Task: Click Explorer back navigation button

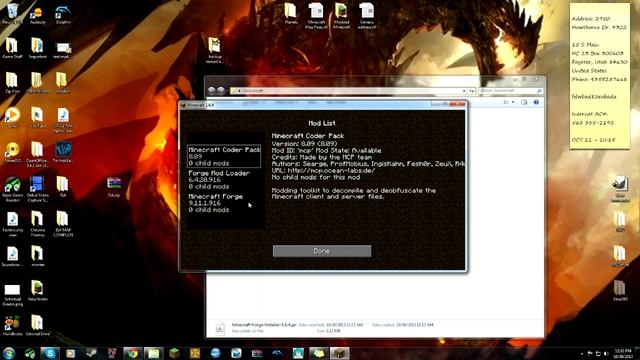Action: [x=212, y=91]
